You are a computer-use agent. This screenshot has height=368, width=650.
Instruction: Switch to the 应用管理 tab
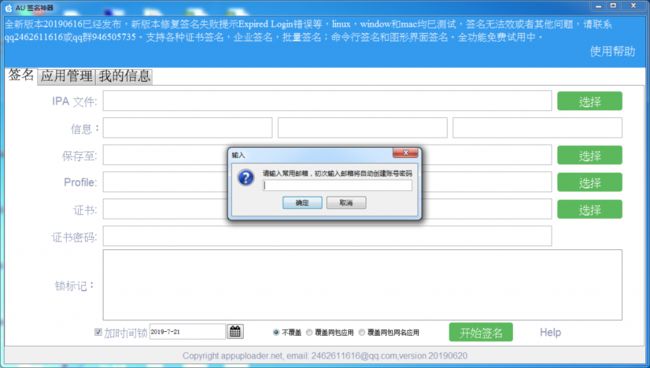[x=66, y=76]
